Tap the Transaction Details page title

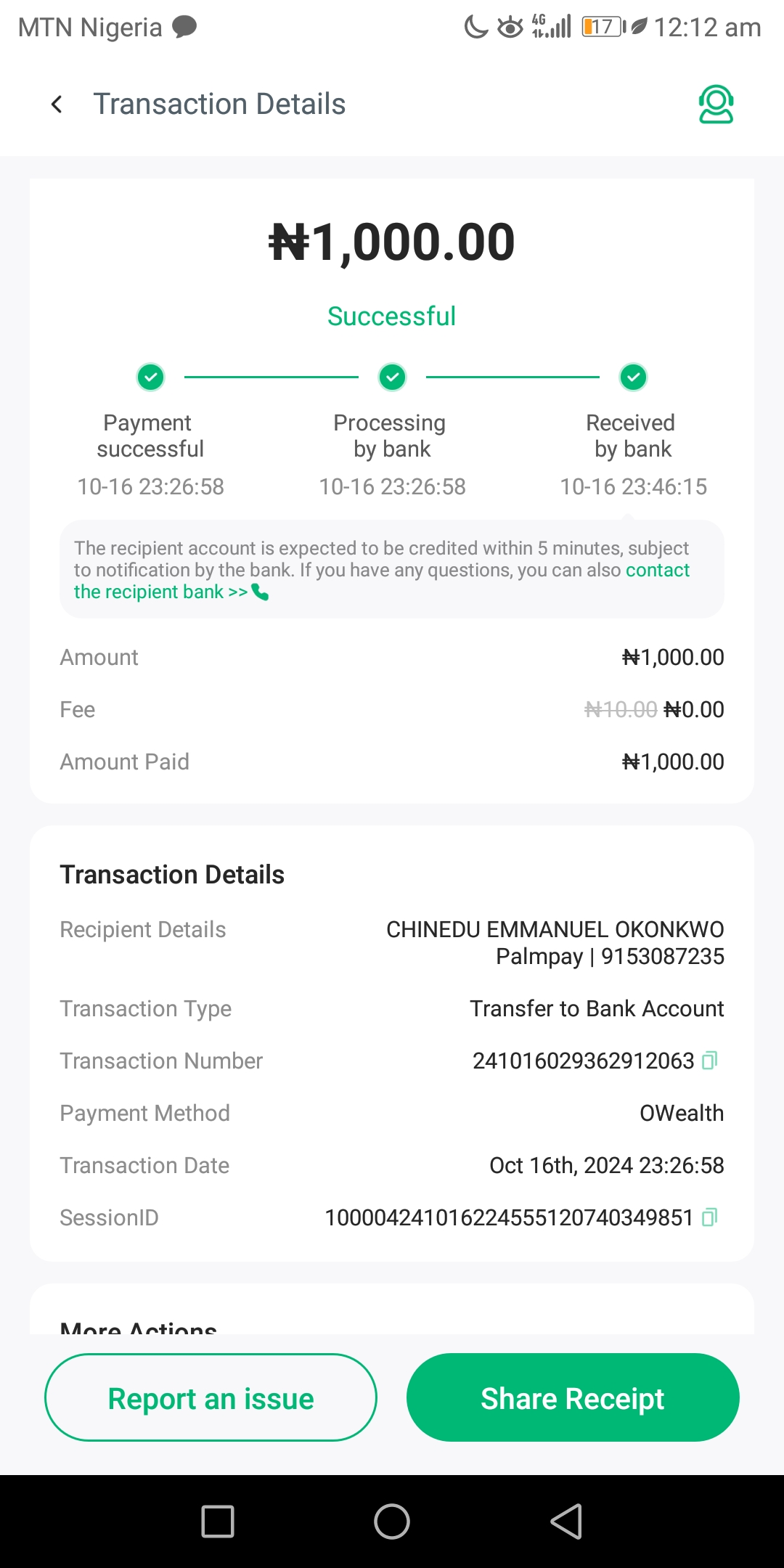(219, 105)
